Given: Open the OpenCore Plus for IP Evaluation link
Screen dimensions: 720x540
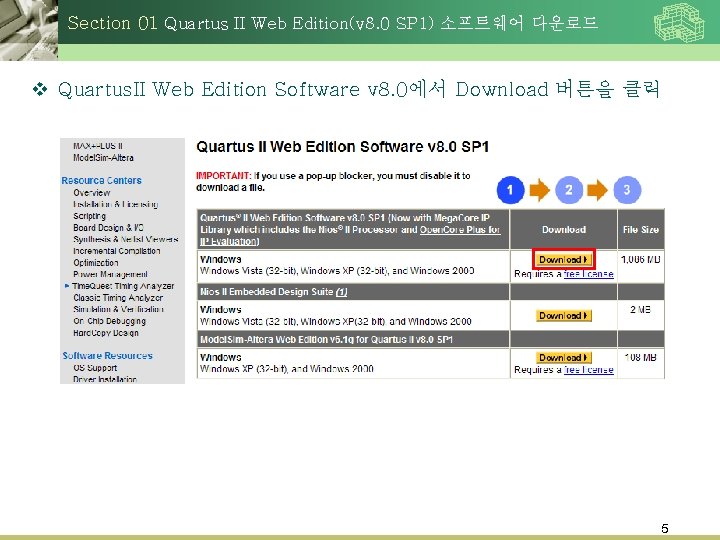Looking at the screenshot, I should tap(350, 236).
